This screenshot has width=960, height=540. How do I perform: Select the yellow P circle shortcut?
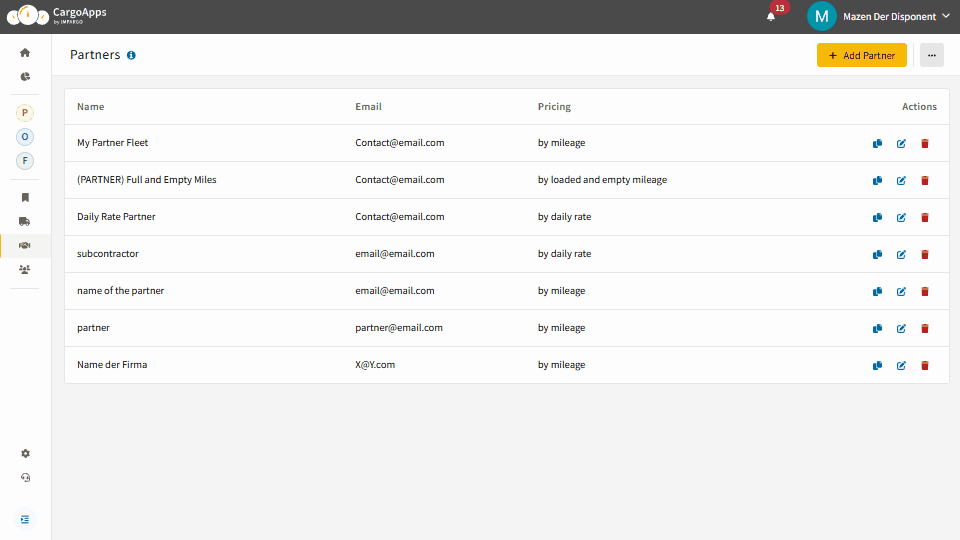(25, 113)
